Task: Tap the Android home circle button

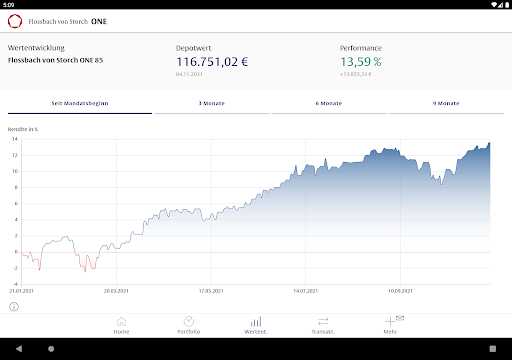Action: 51,349
